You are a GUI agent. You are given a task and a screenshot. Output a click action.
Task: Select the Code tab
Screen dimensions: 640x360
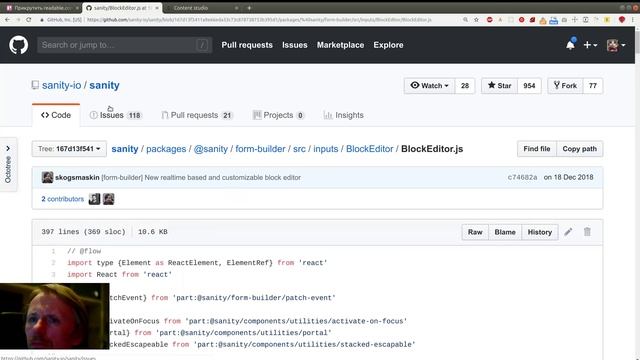tap(56, 115)
